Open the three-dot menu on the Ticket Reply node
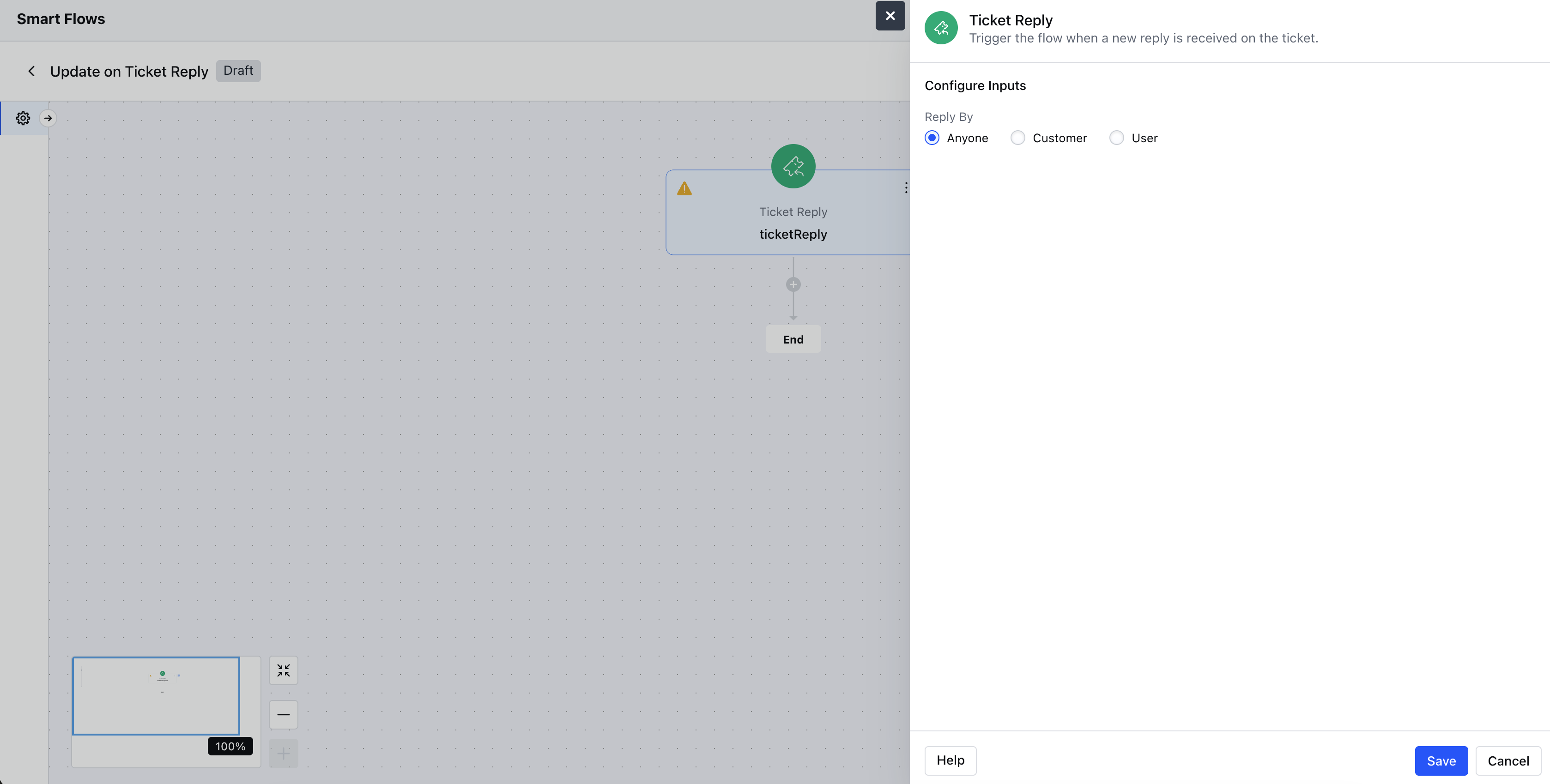 tap(906, 188)
